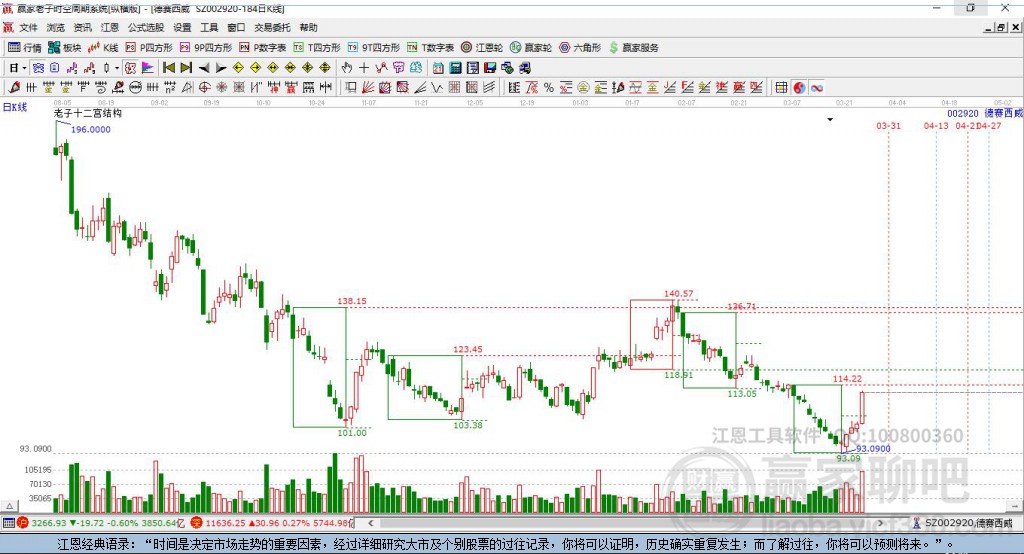Click the 002920 德赛西威 stock label
Viewport: 1024px width, 554px height.
tap(984, 114)
